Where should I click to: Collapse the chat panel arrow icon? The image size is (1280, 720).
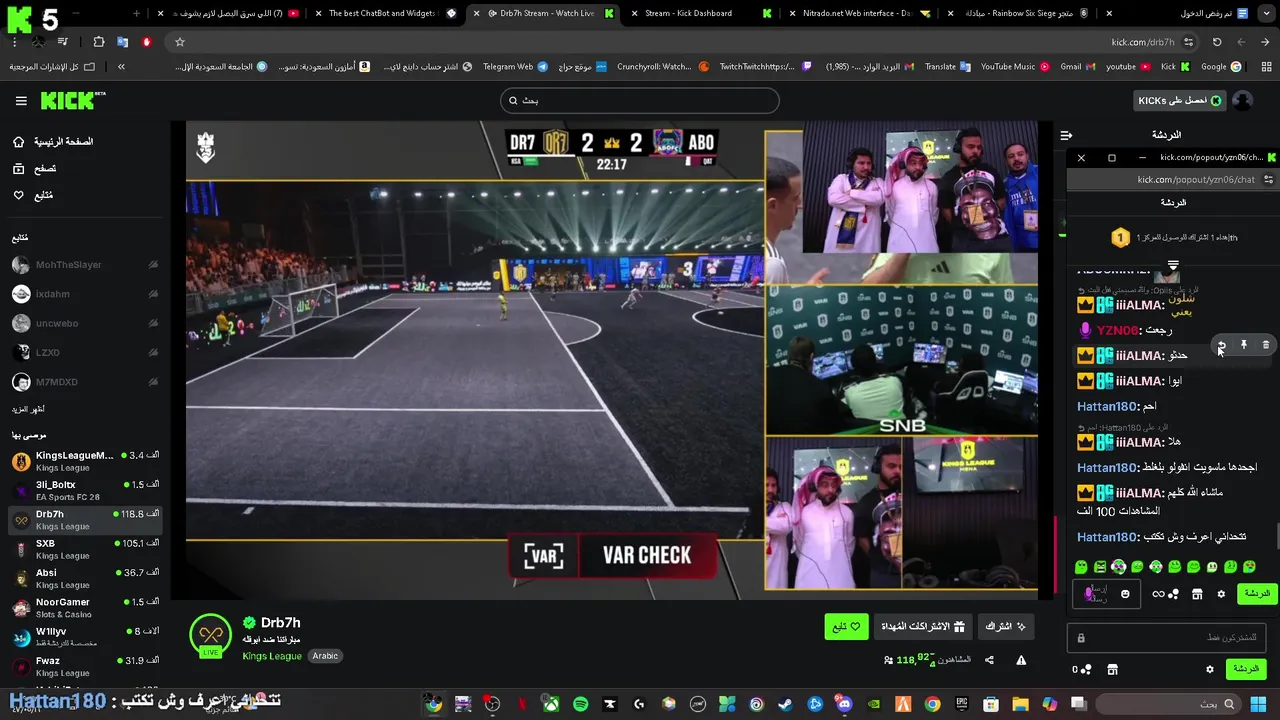[1066, 135]
